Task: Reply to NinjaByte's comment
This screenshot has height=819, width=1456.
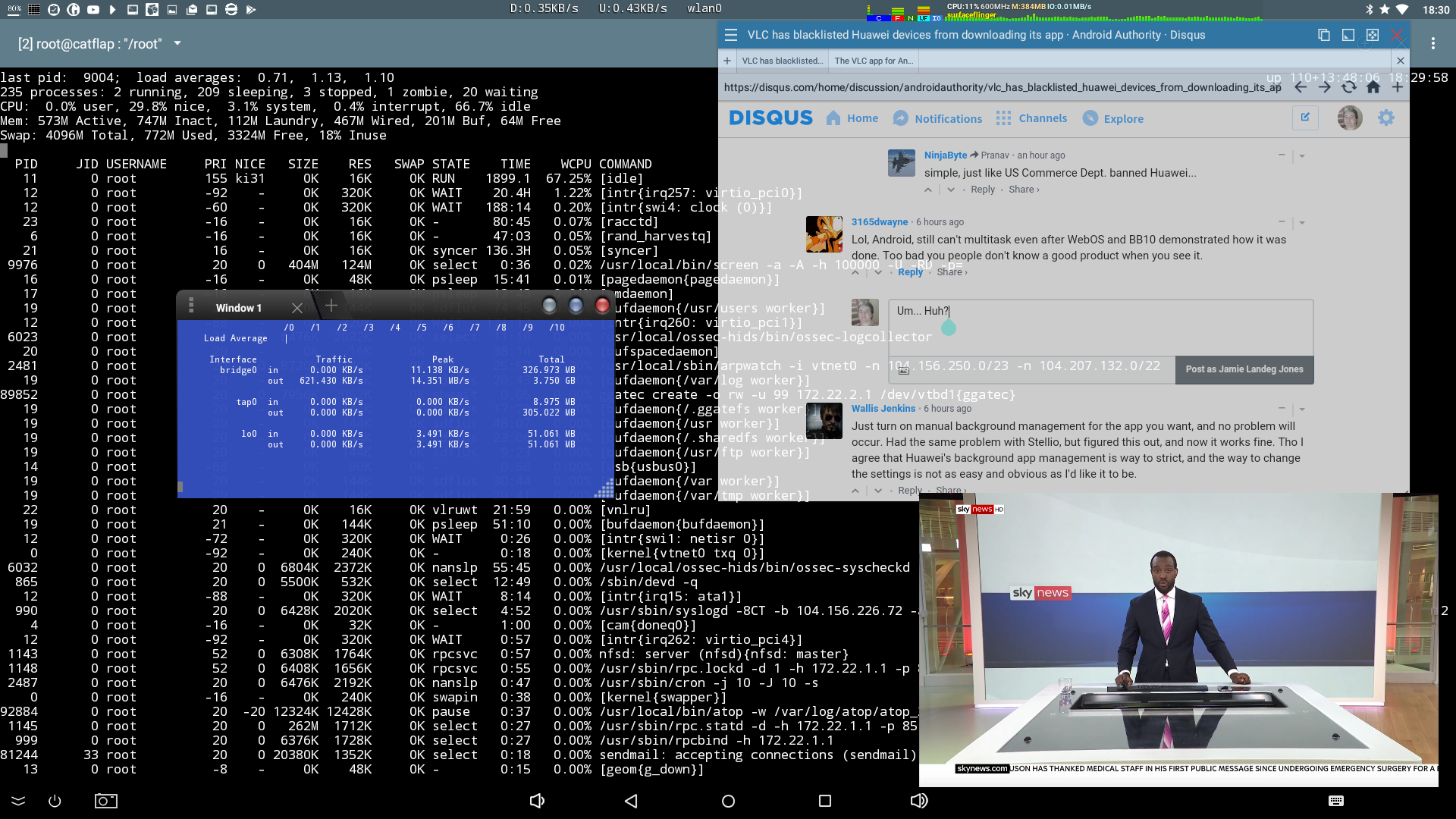Action: click(983, 190)
